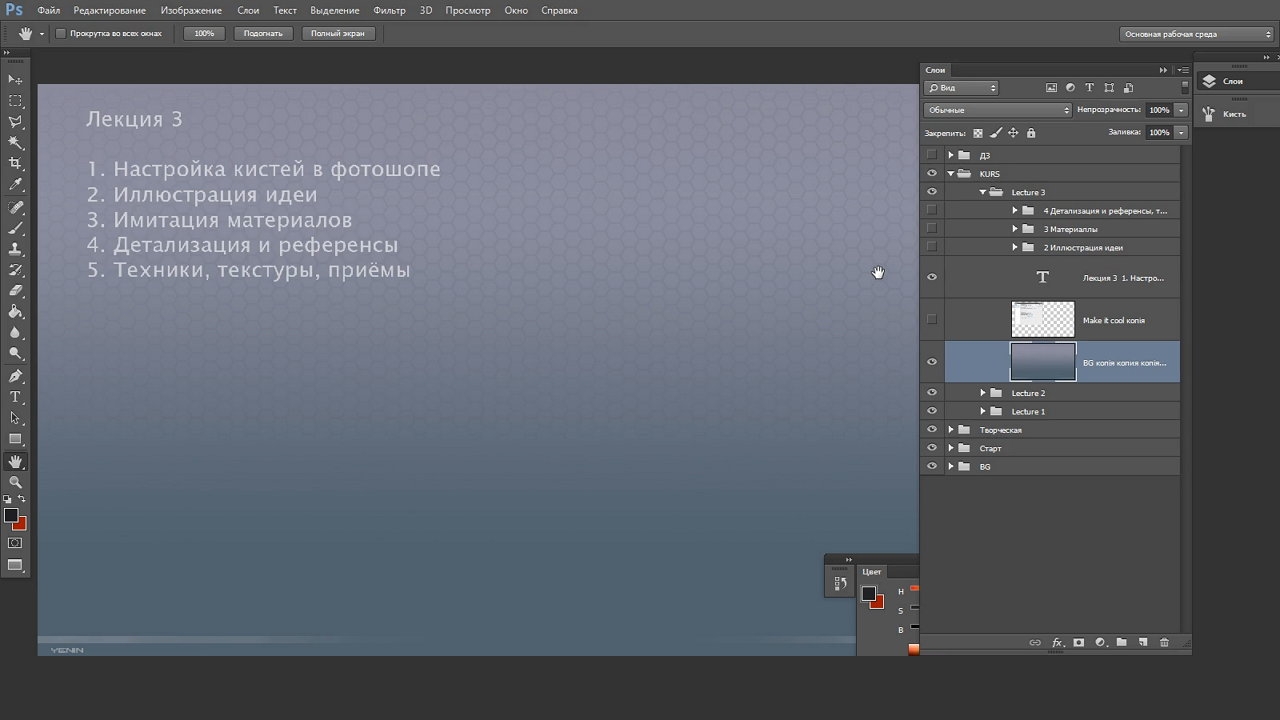Open the Слои menu in menu bar
1280x720 pixels.
[248, 10]
